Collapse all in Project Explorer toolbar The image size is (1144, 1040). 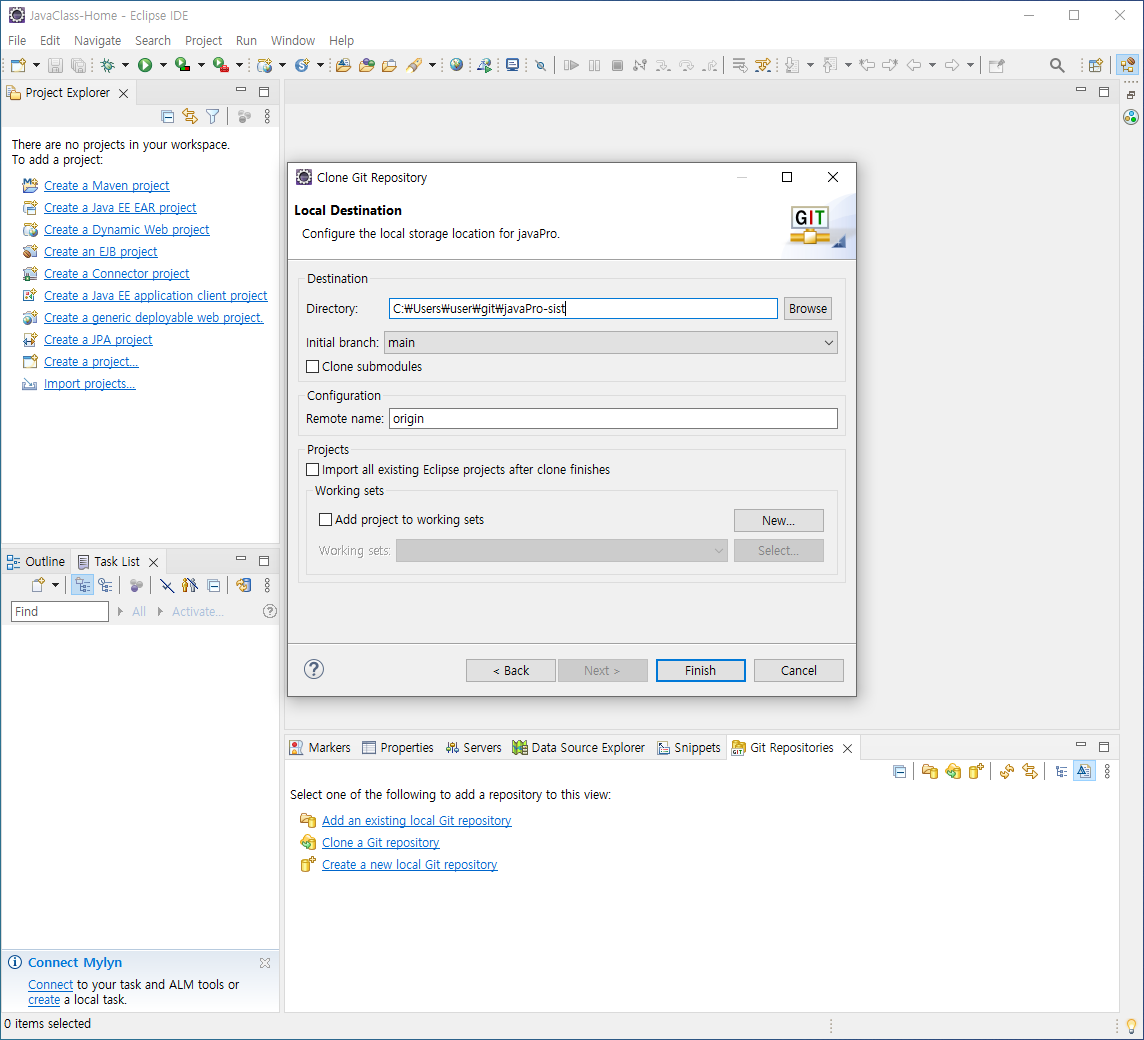[x=167, y=116]
